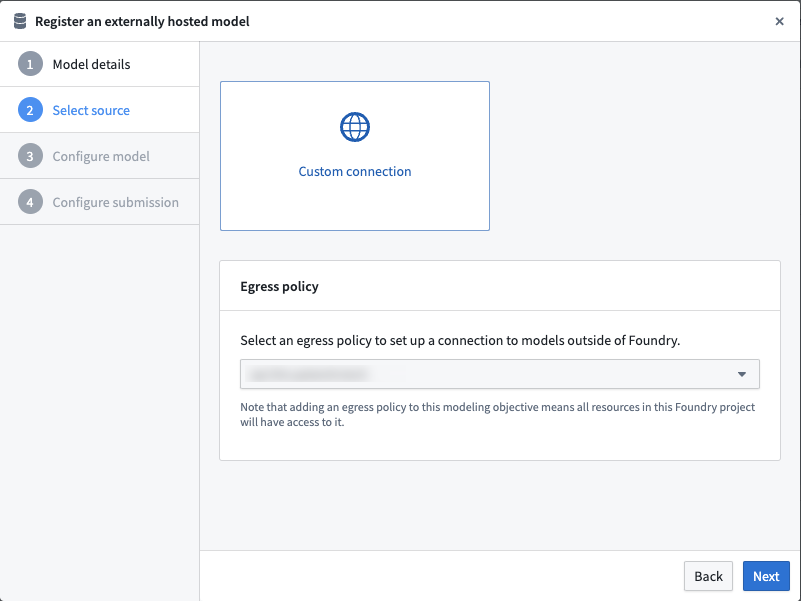Click the database icon in dialog title
This screenshot has height=601, width=801.
click(x=20, y=21)
